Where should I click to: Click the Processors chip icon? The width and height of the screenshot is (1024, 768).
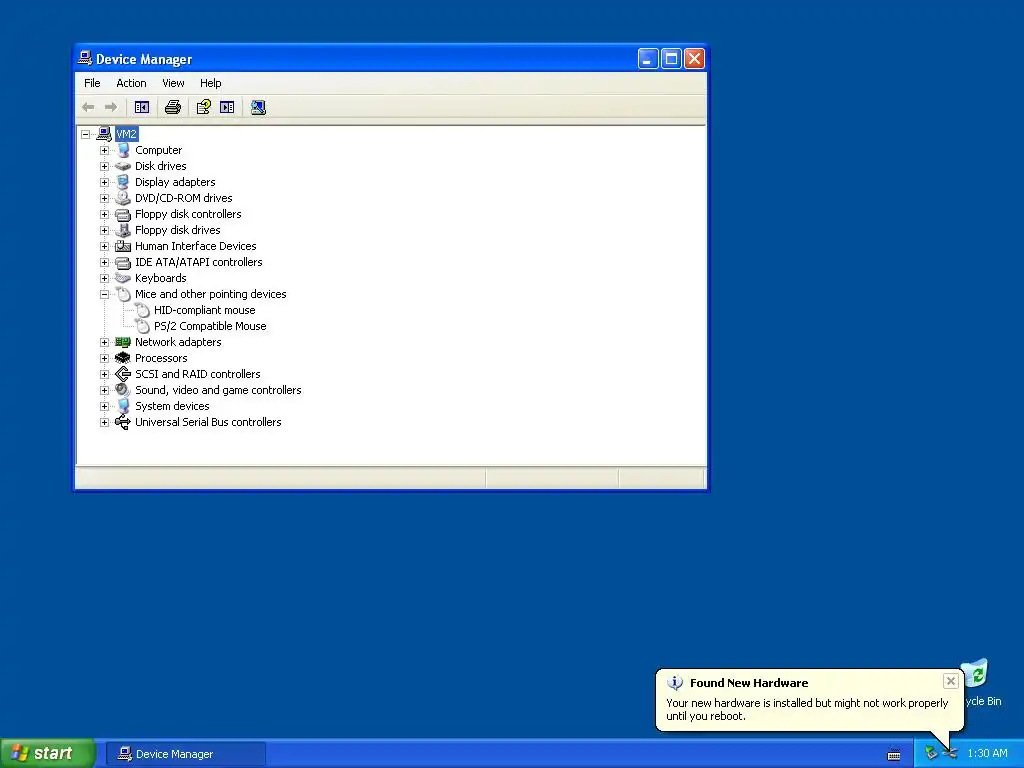pyautogui.click(x=123, y=358)
